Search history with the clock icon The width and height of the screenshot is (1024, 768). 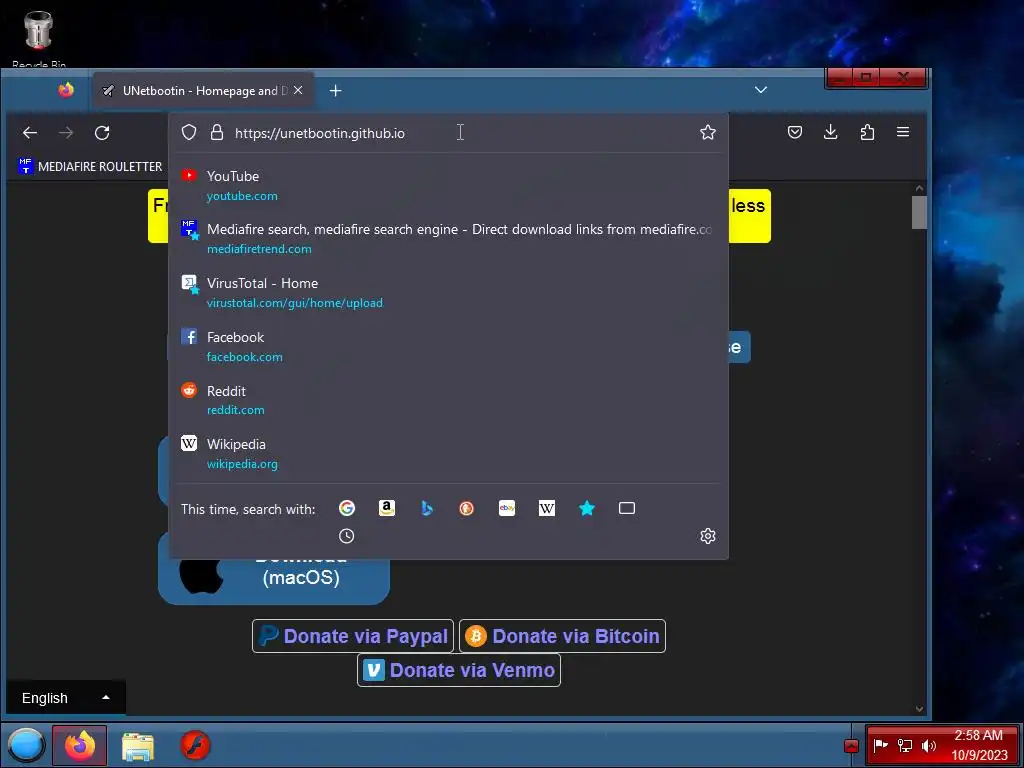[347, 536]
